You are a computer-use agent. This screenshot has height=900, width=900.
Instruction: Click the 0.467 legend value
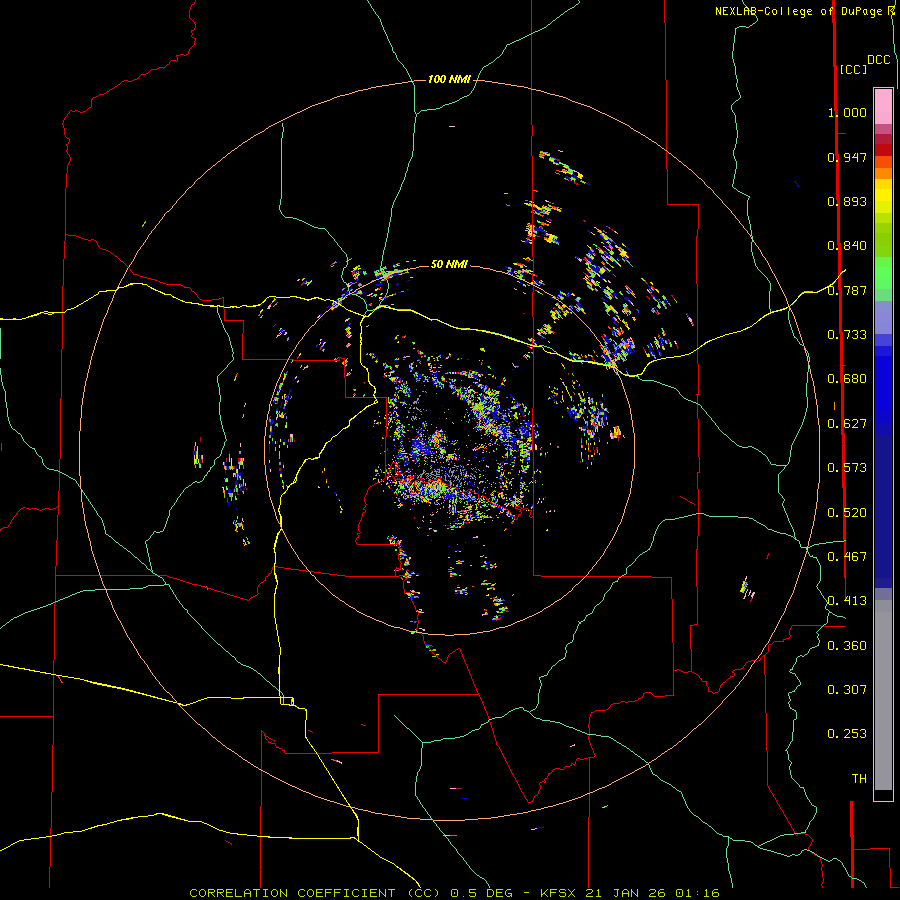(847, 557)
